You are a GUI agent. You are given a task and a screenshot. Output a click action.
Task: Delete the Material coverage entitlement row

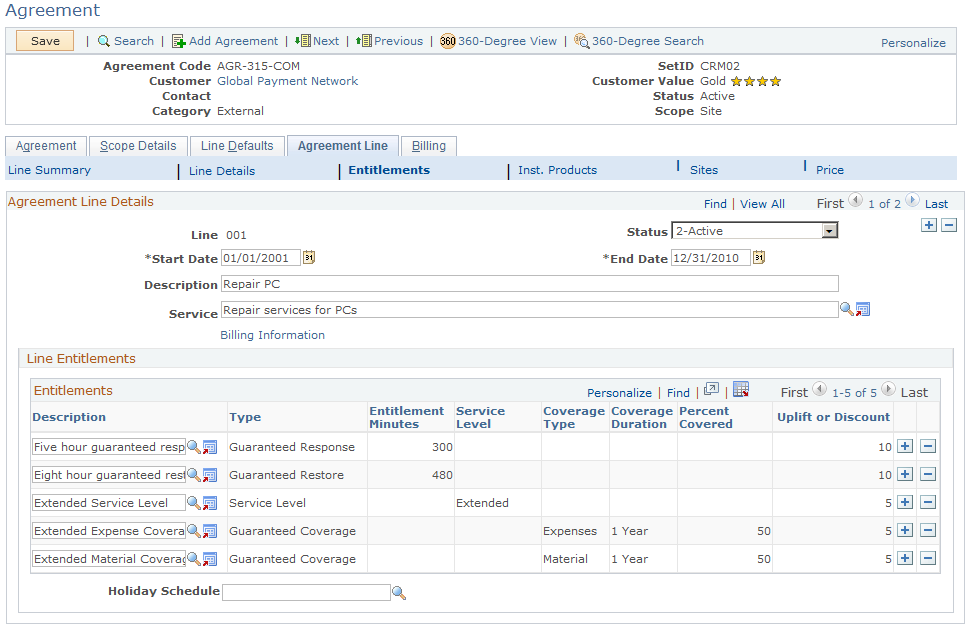coord(928,558)
